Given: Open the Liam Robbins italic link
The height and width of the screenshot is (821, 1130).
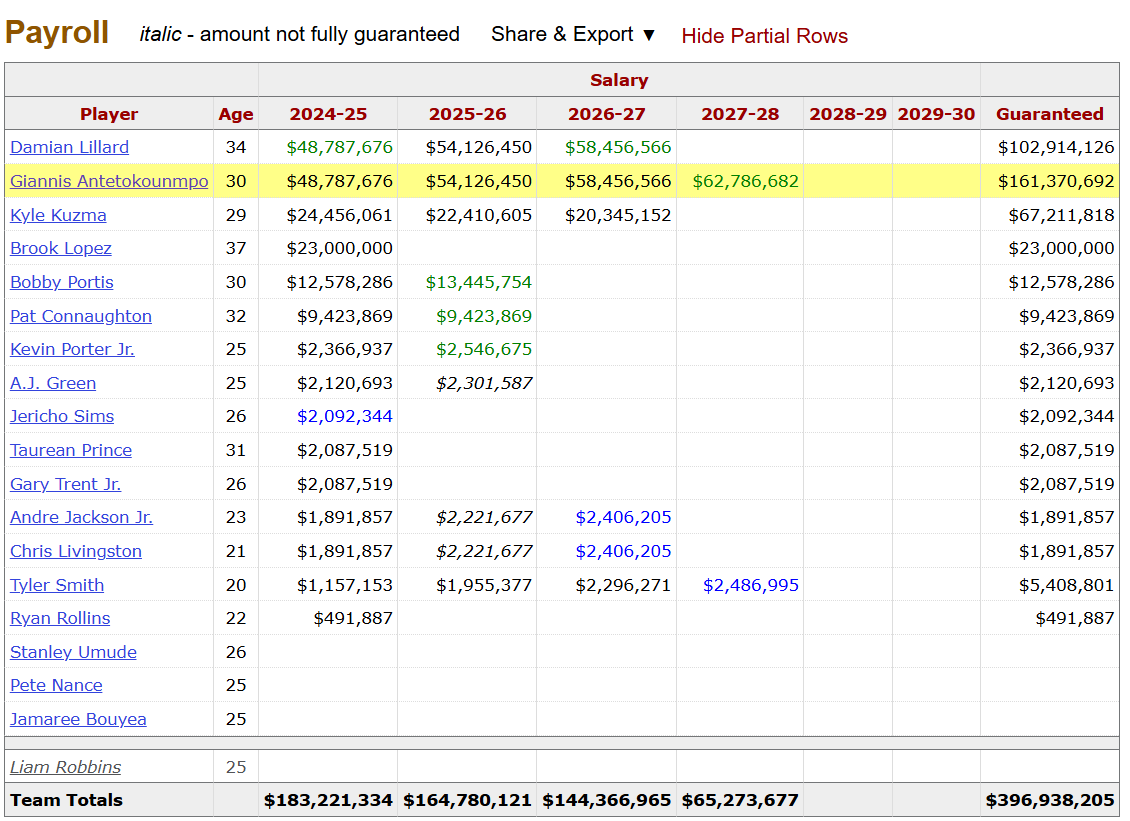Looking at the screenshot, I should [x=65, y=767].
